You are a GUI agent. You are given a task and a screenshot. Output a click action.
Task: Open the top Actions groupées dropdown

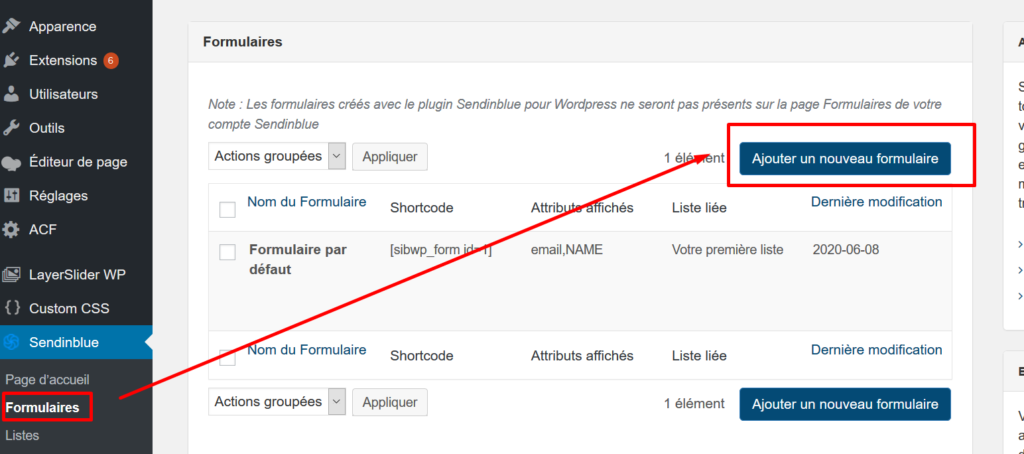coord(277,157)
